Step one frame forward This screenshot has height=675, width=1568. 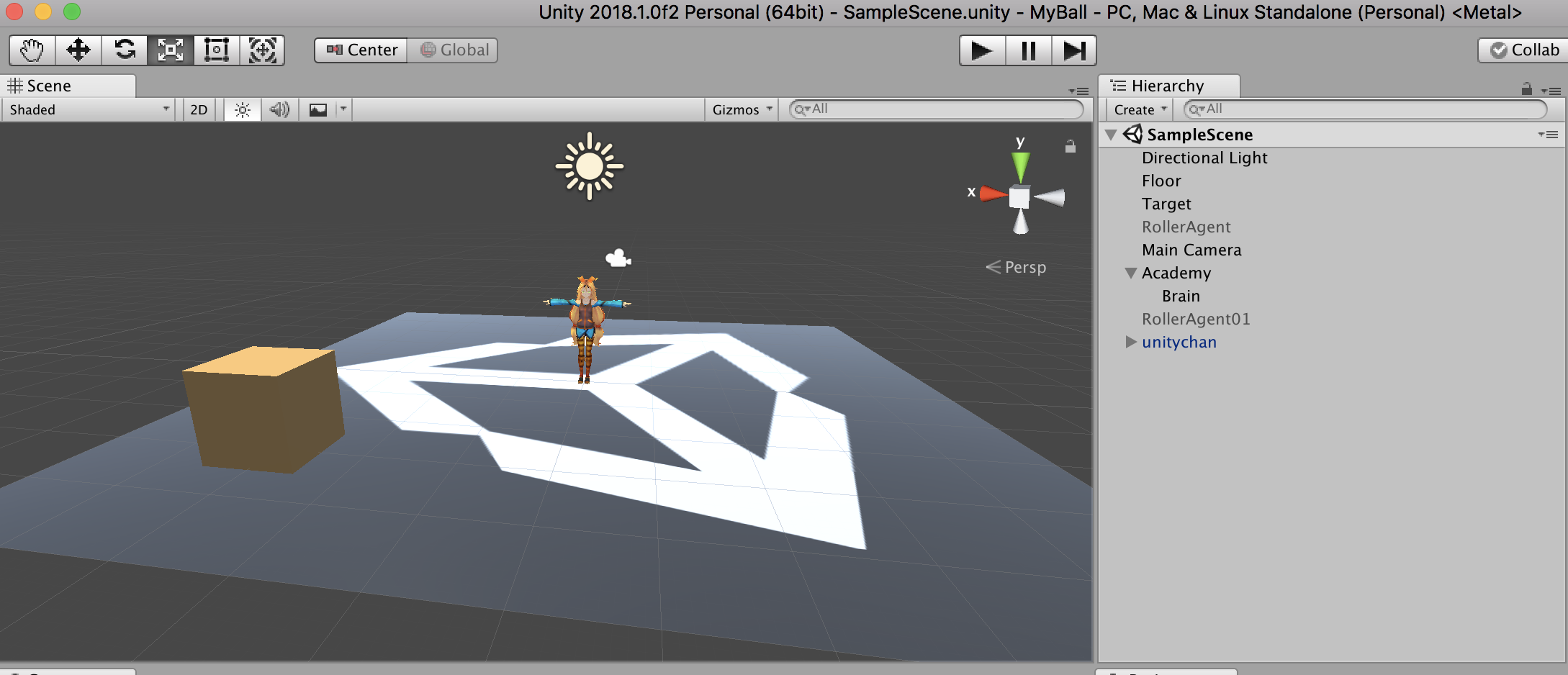(x=1074, y=50)
